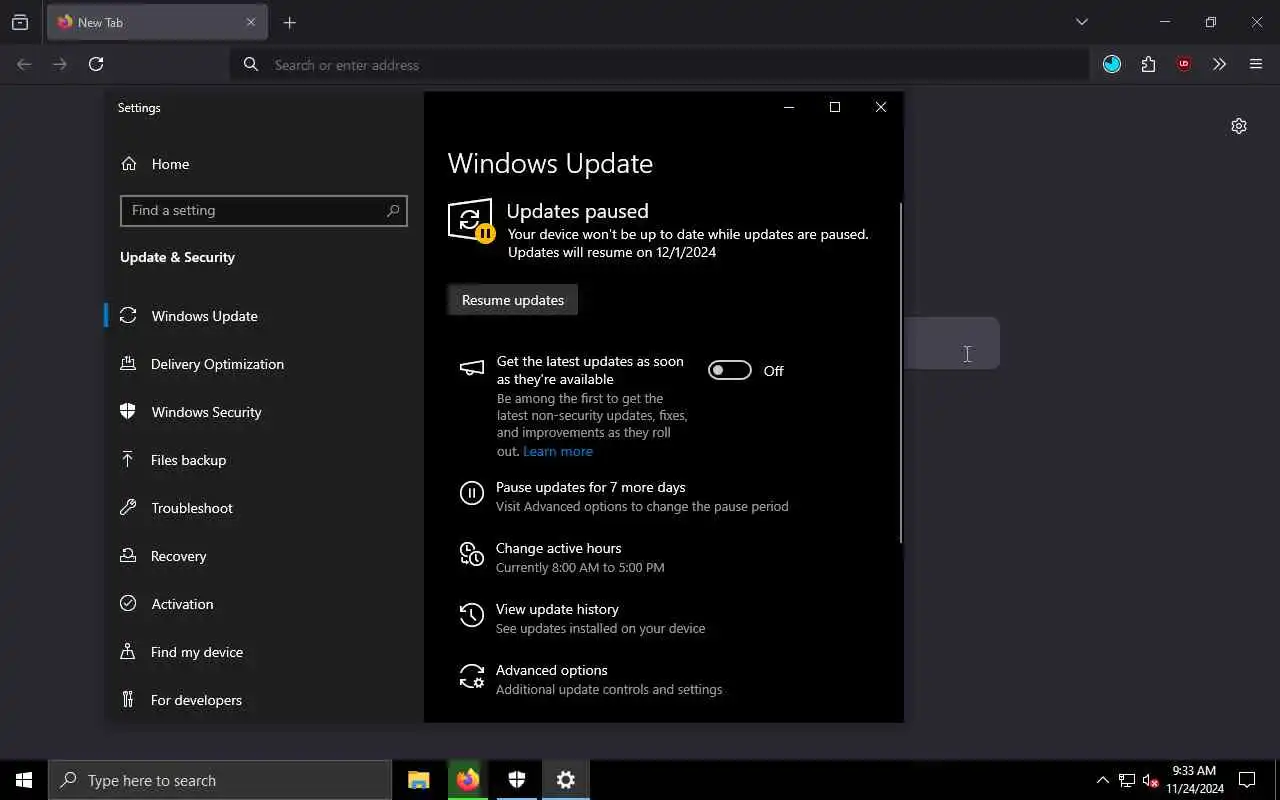Click the New Tab page search field
This screenshot has width=1280, height=800.
[952, 343]
